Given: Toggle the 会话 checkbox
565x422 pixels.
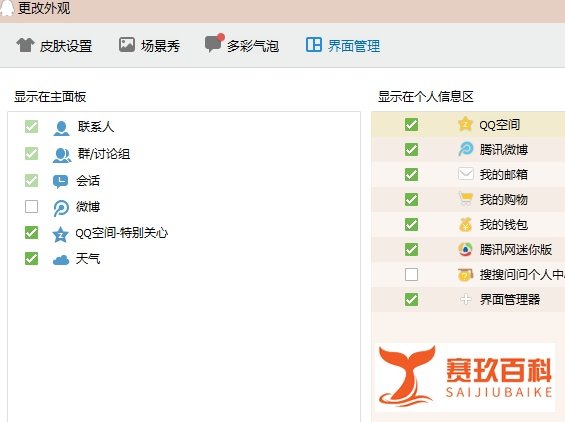Looking at the screenshot, I should coord(31,180).
